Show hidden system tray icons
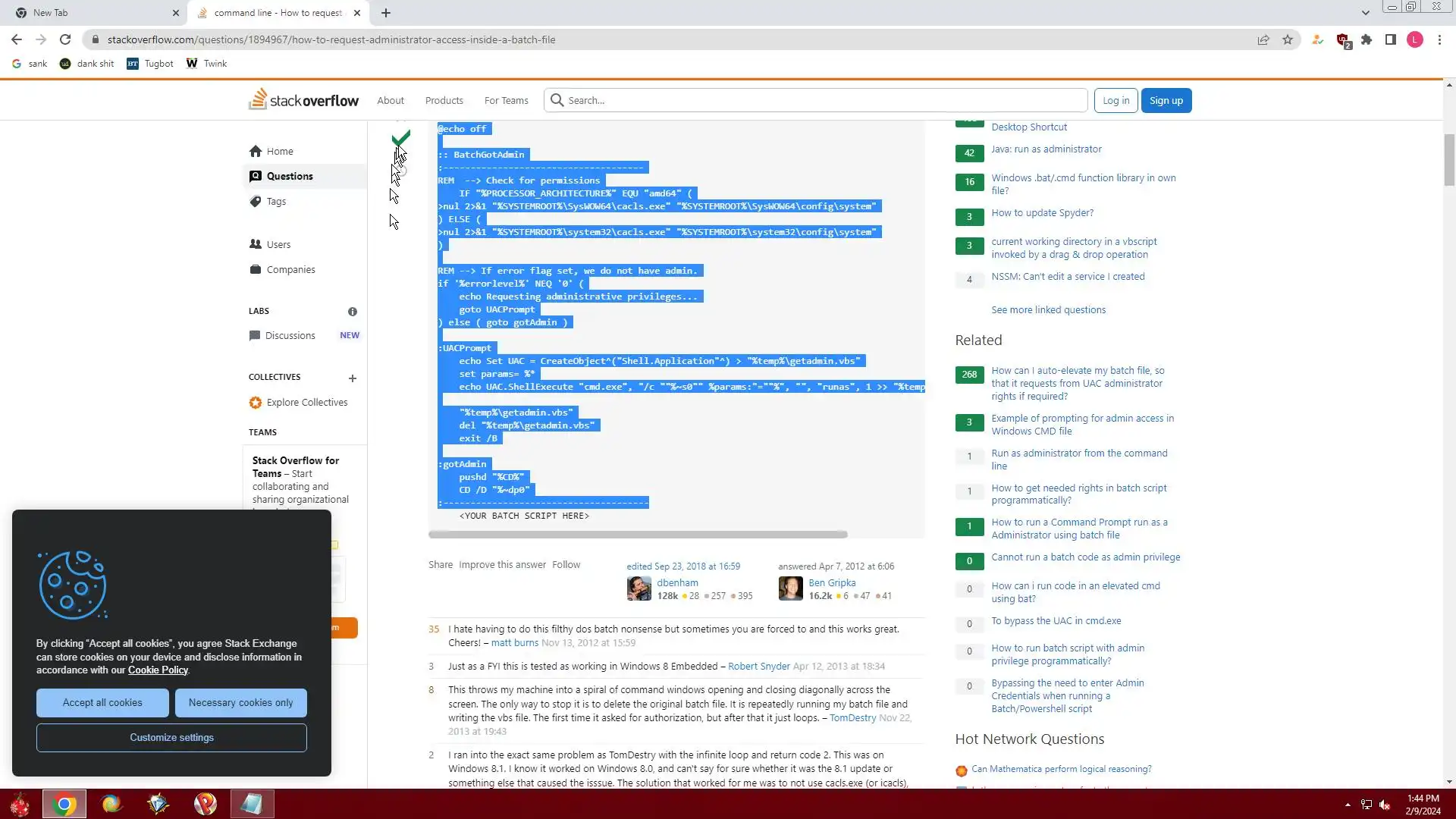The width and height of the screenshot is (1456, 819). click(x=1348, y=805)
